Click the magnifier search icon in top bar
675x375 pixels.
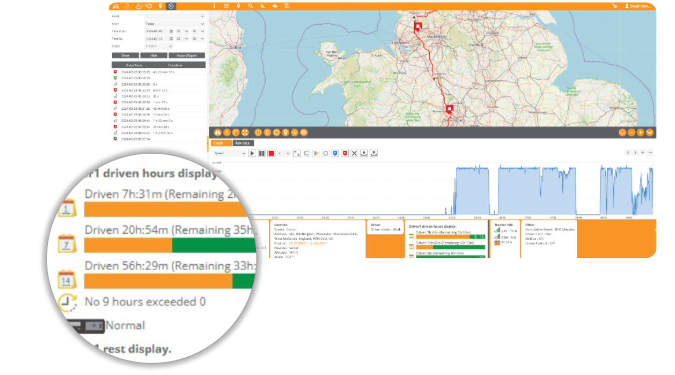(251, 6)
